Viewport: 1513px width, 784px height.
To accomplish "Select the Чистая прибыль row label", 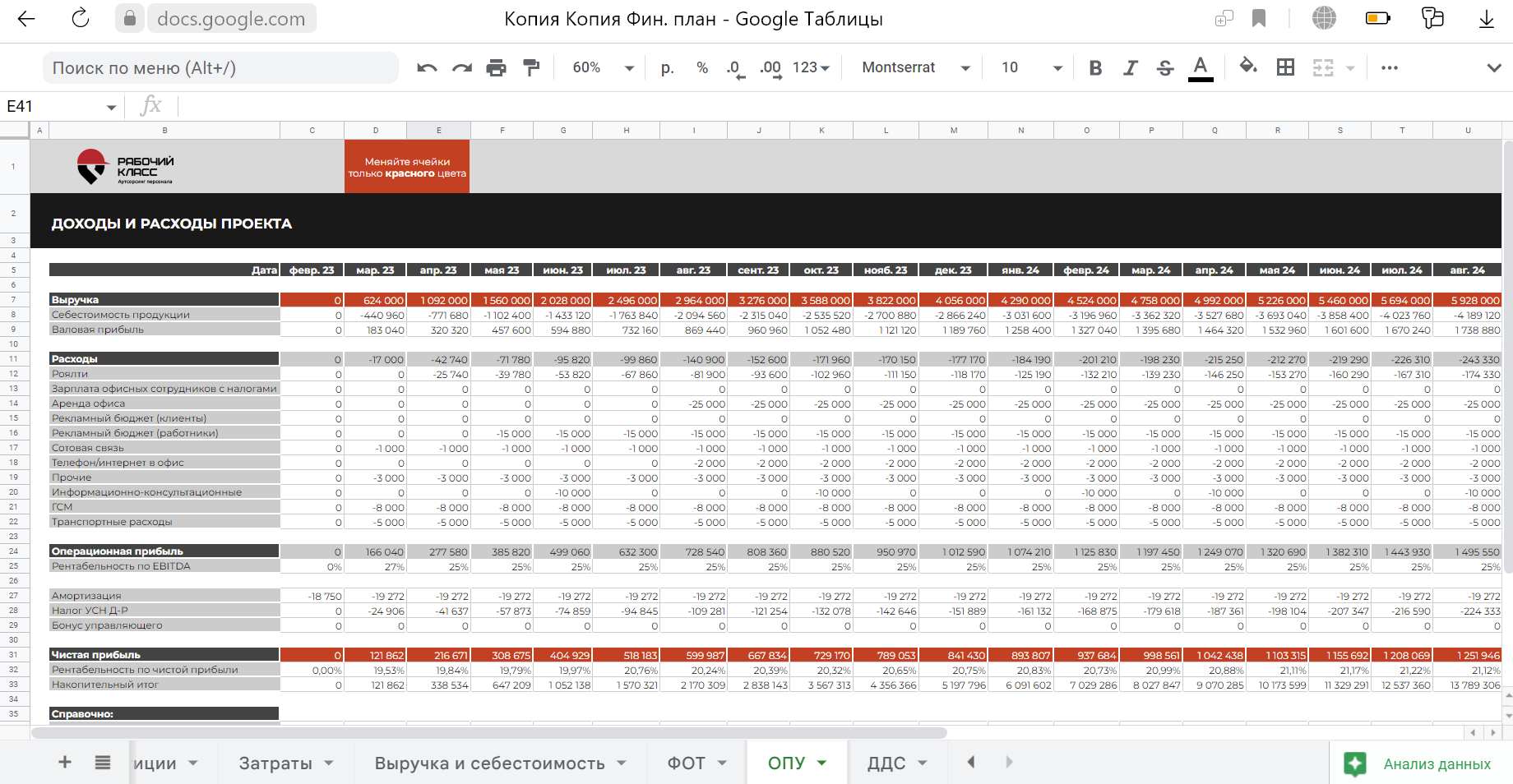I will click(164, 655).
